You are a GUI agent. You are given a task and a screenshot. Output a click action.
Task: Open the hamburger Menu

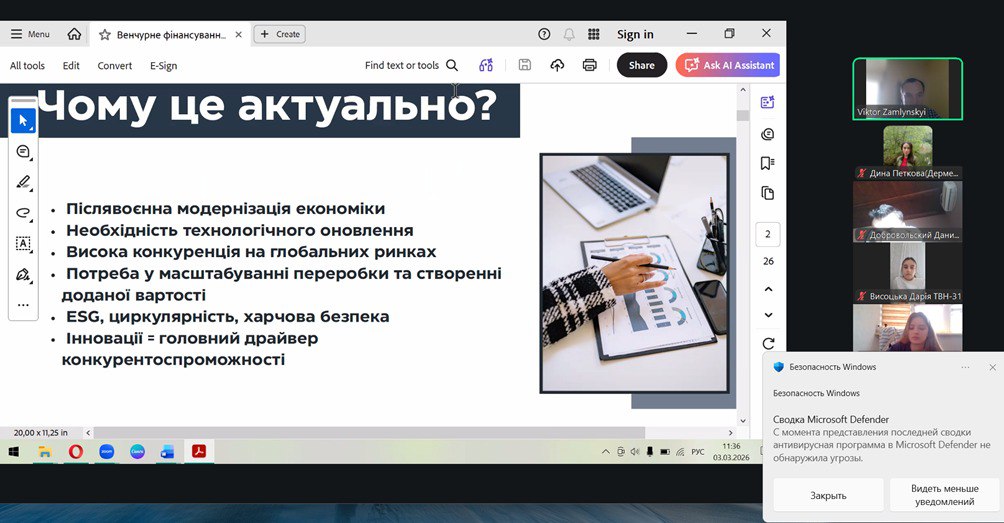pyautogui.click(x=29, y=34)
